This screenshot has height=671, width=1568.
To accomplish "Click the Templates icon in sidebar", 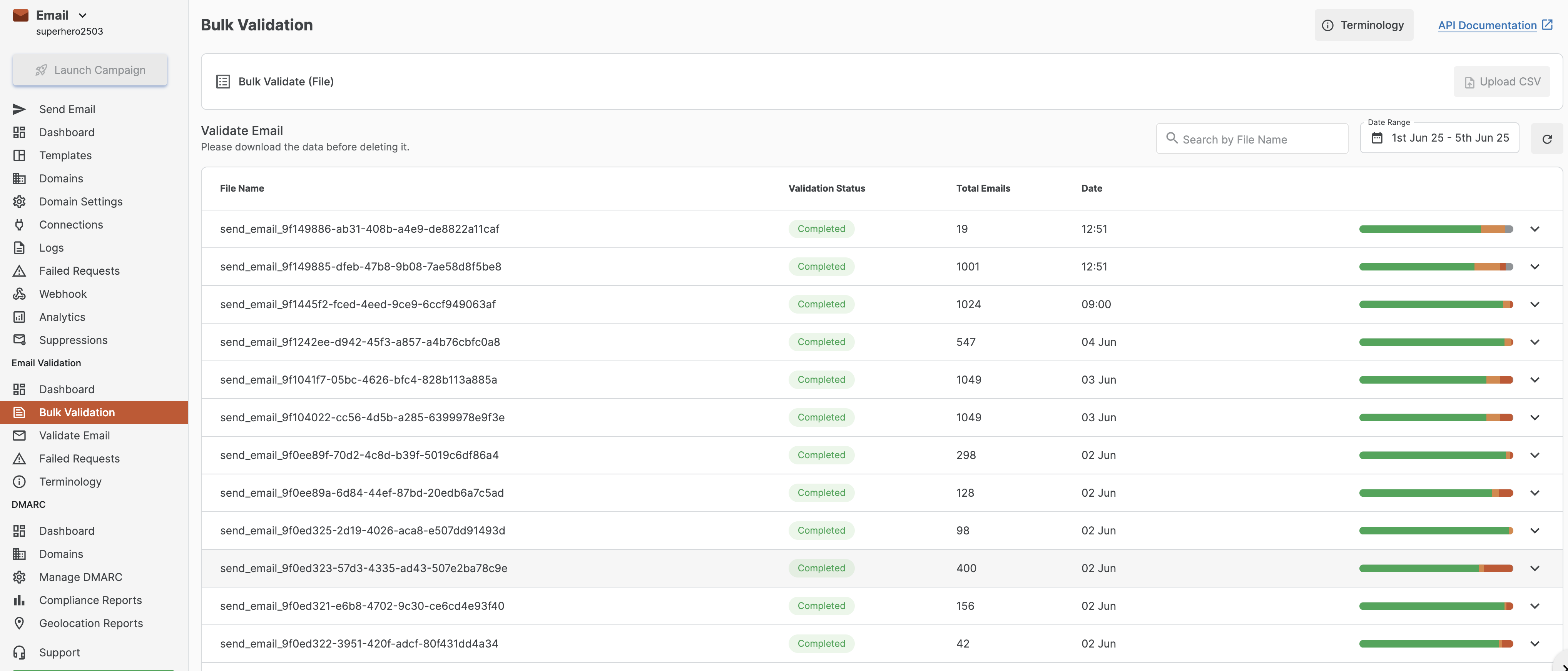I will [20, 156].
